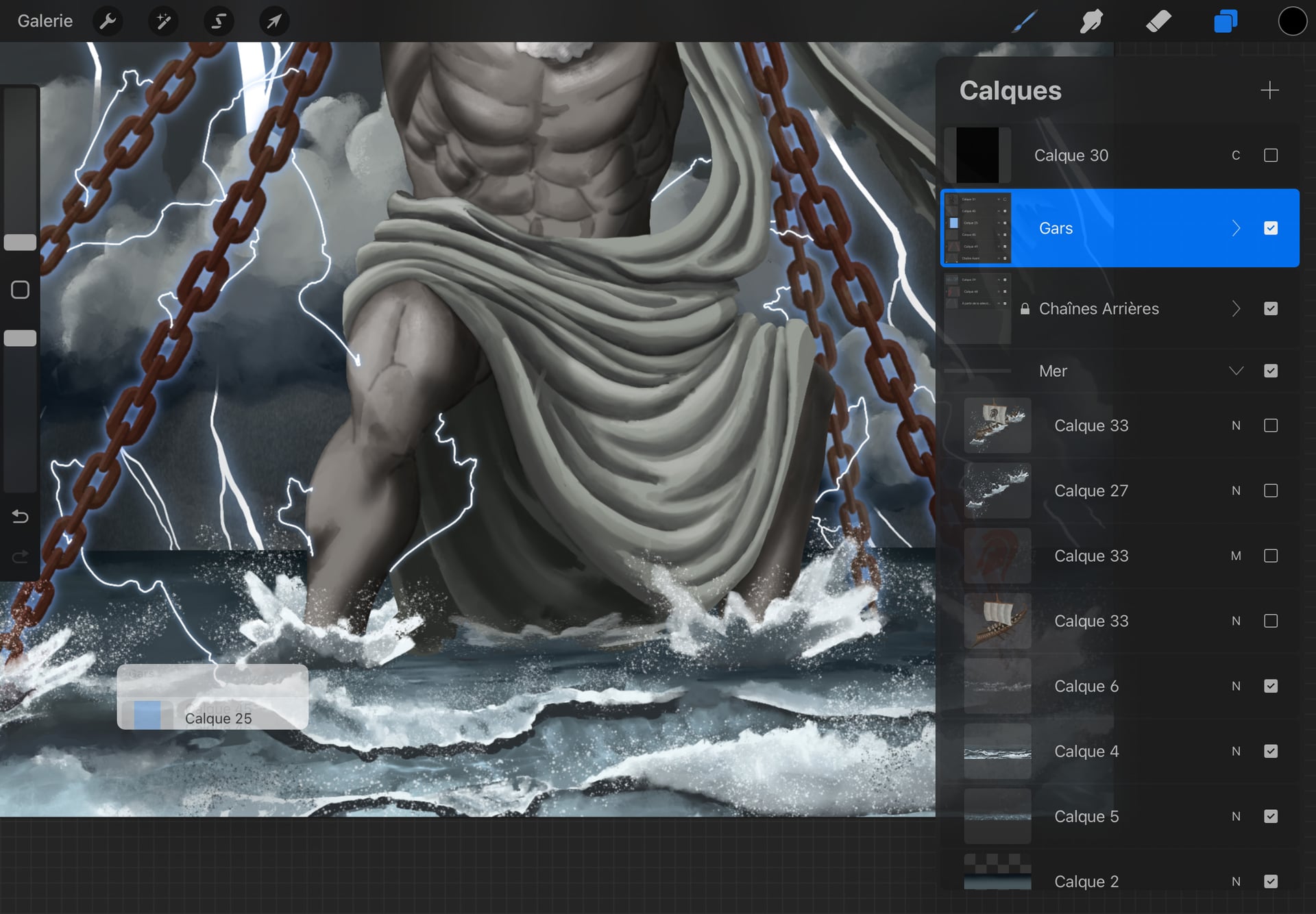Screen dimensions: 1316x914
Task: Click the brush opacity slider handle
Action: [20, 338]
